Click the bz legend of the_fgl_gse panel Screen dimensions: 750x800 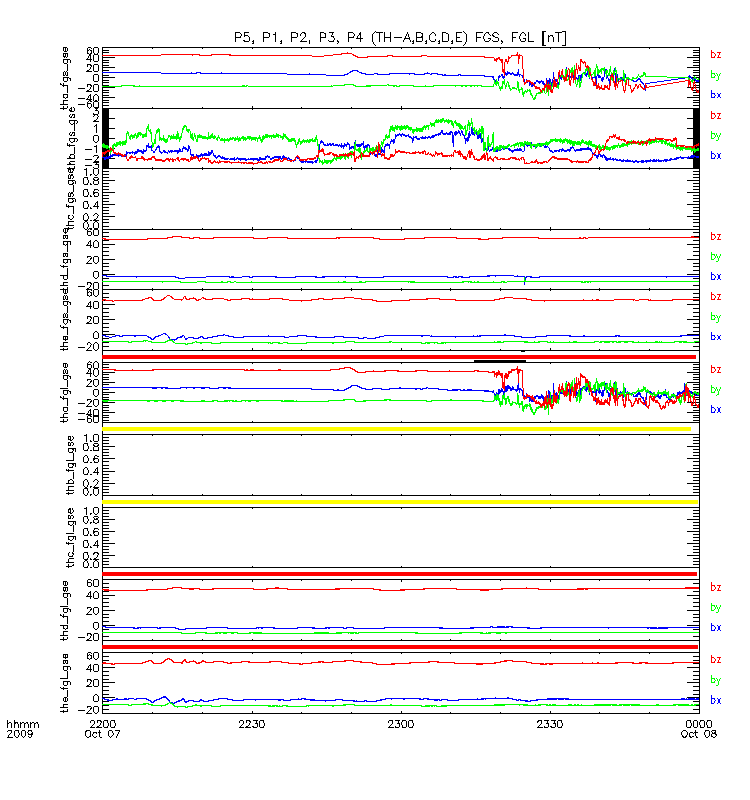pos(716,659)
